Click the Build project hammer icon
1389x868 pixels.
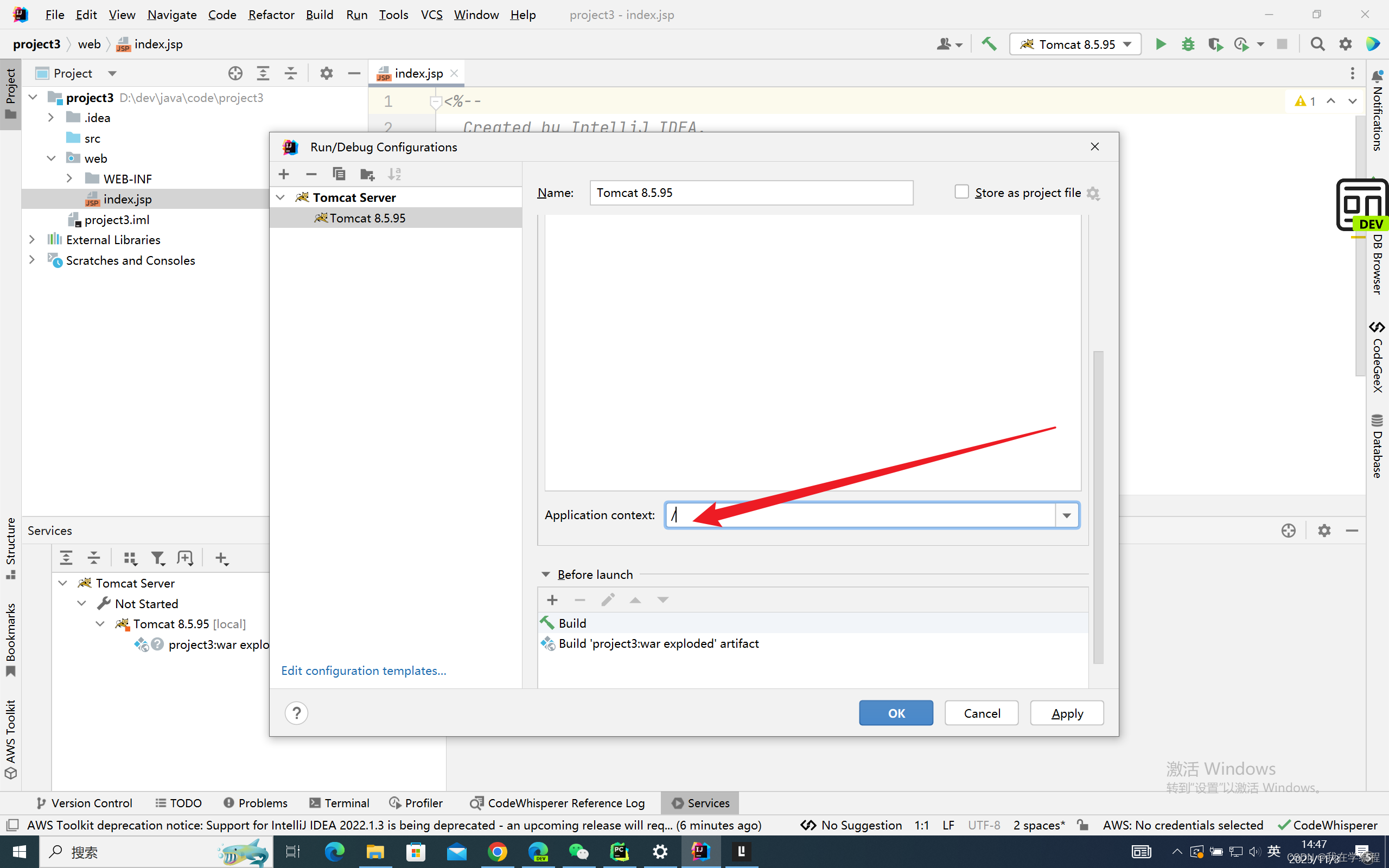[x=989, y=44]
